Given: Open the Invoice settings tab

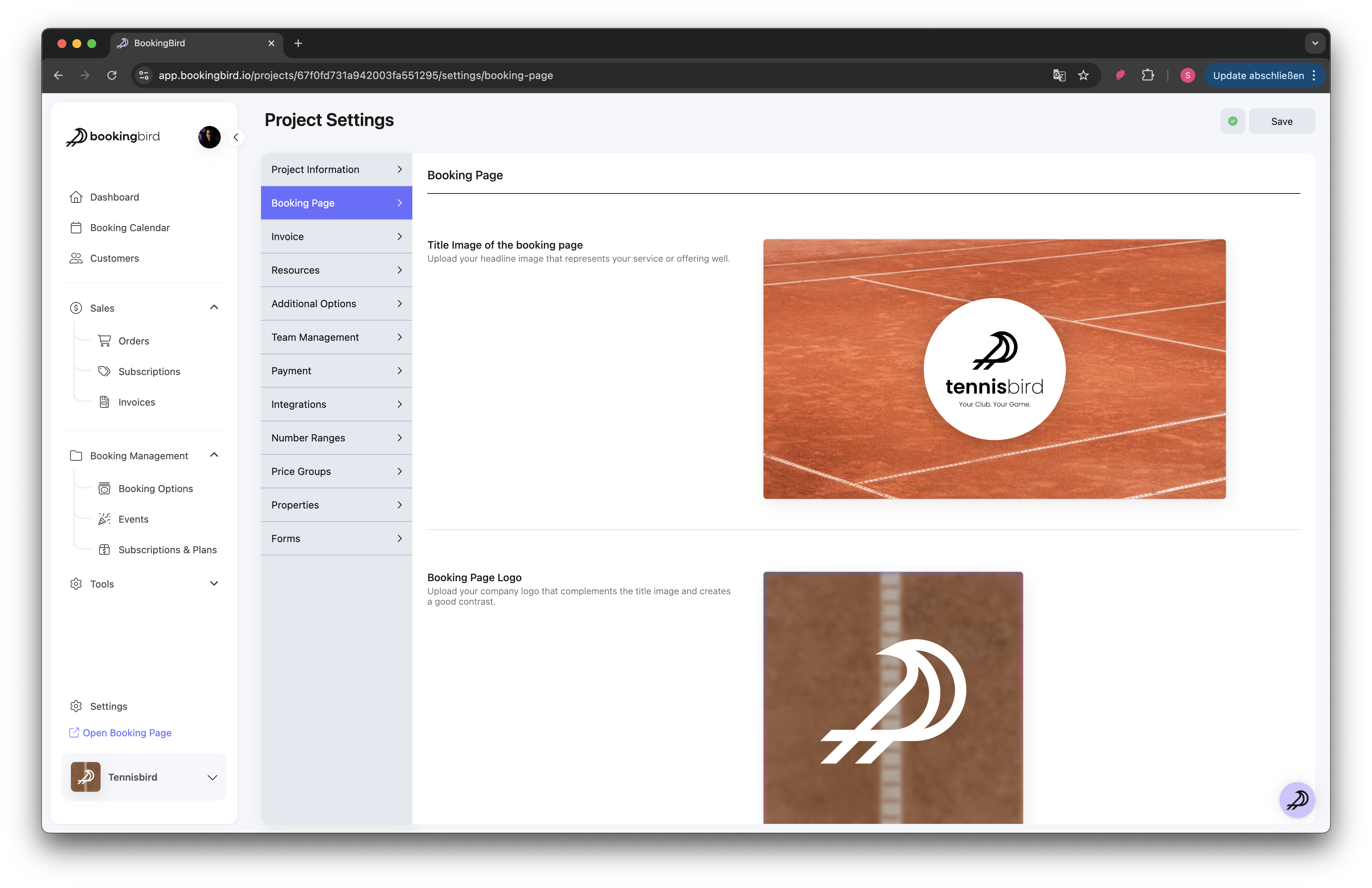Looking at the screenshot, I should [336, 236].
